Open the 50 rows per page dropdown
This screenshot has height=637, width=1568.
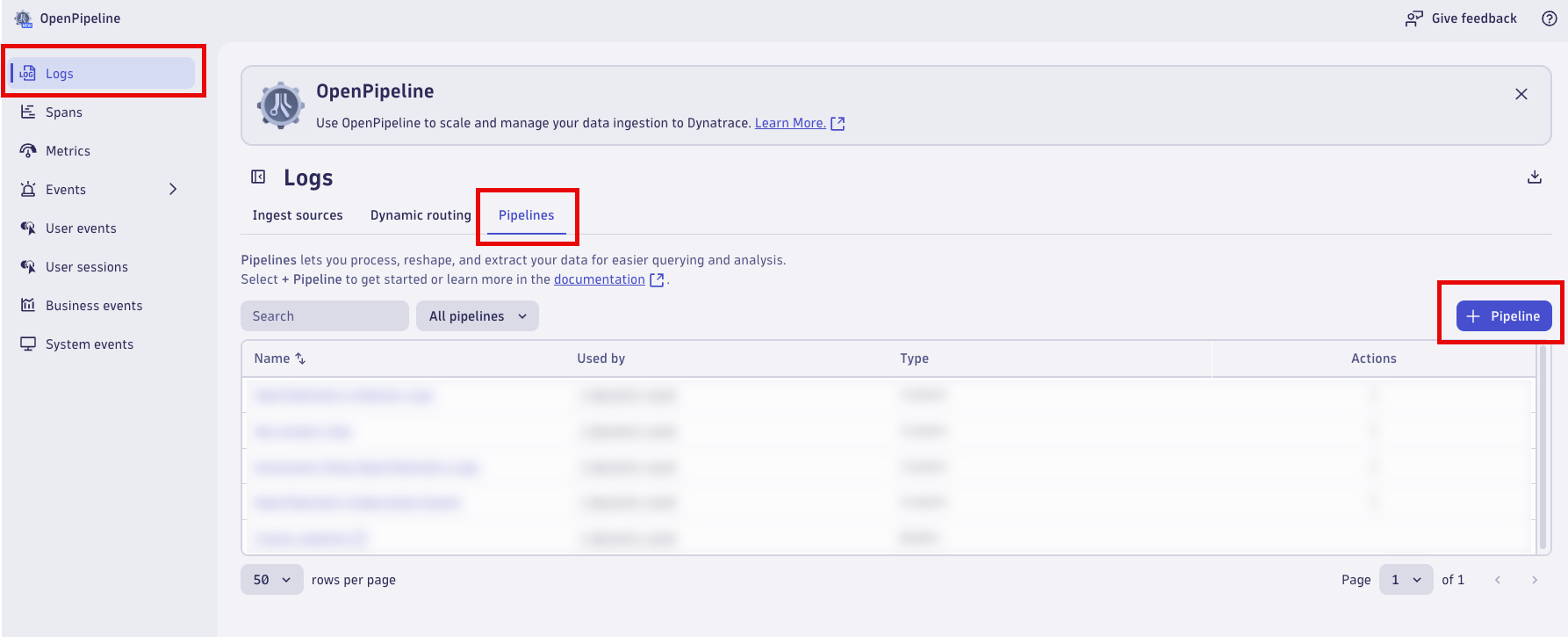272,580
